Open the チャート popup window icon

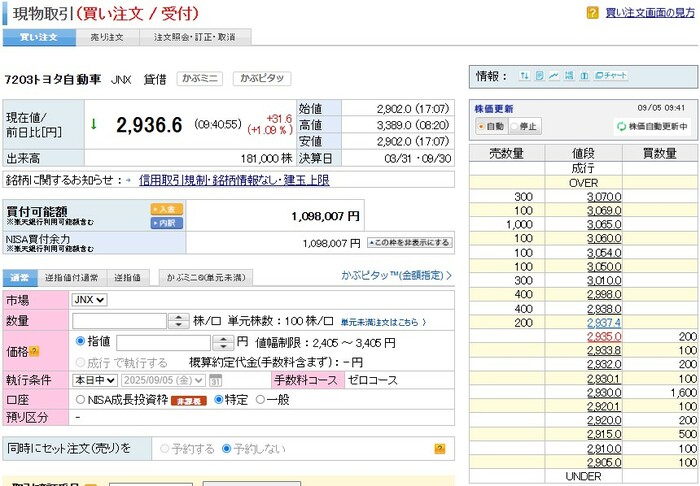[x=611, y=76]
